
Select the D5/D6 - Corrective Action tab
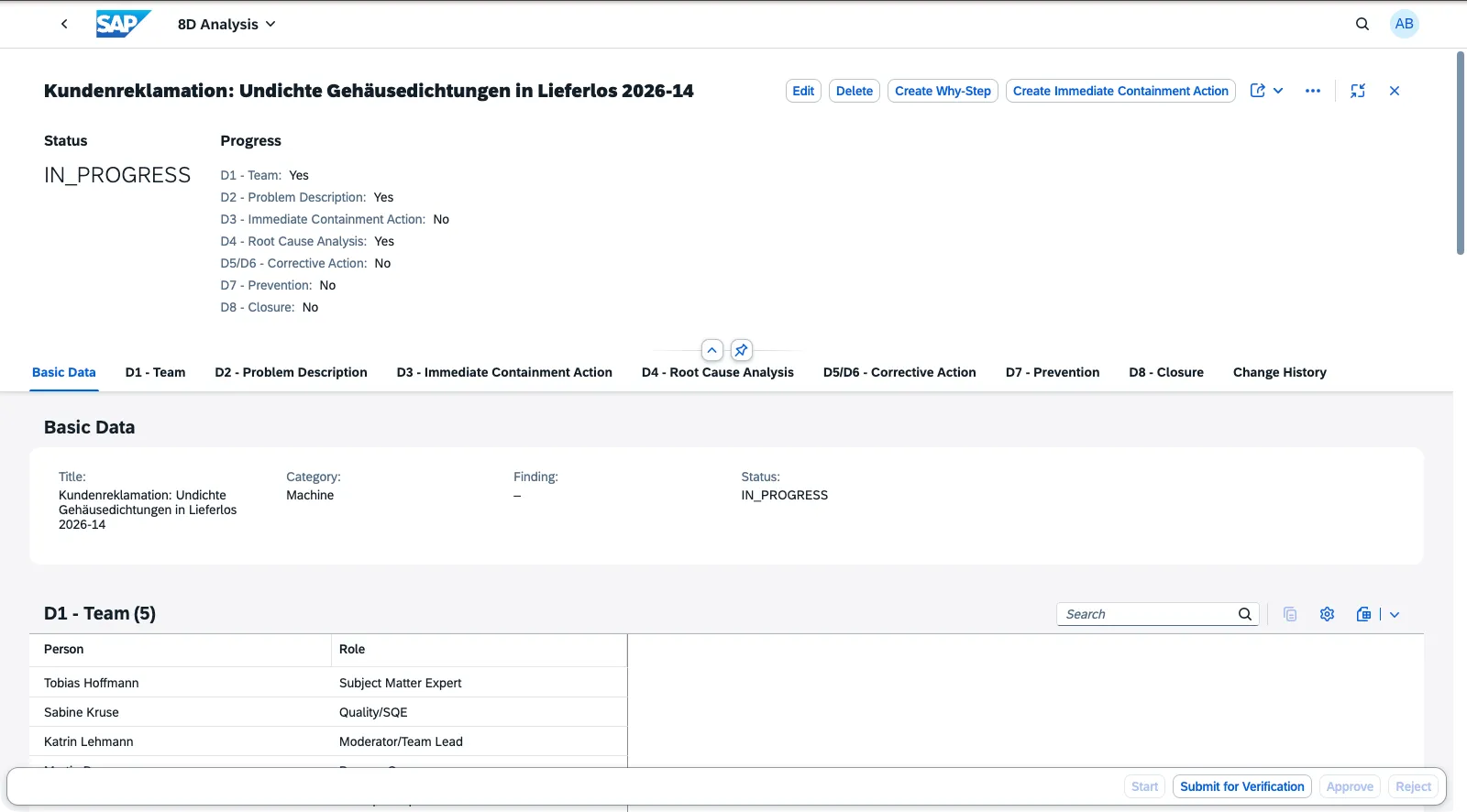point(899,372)
